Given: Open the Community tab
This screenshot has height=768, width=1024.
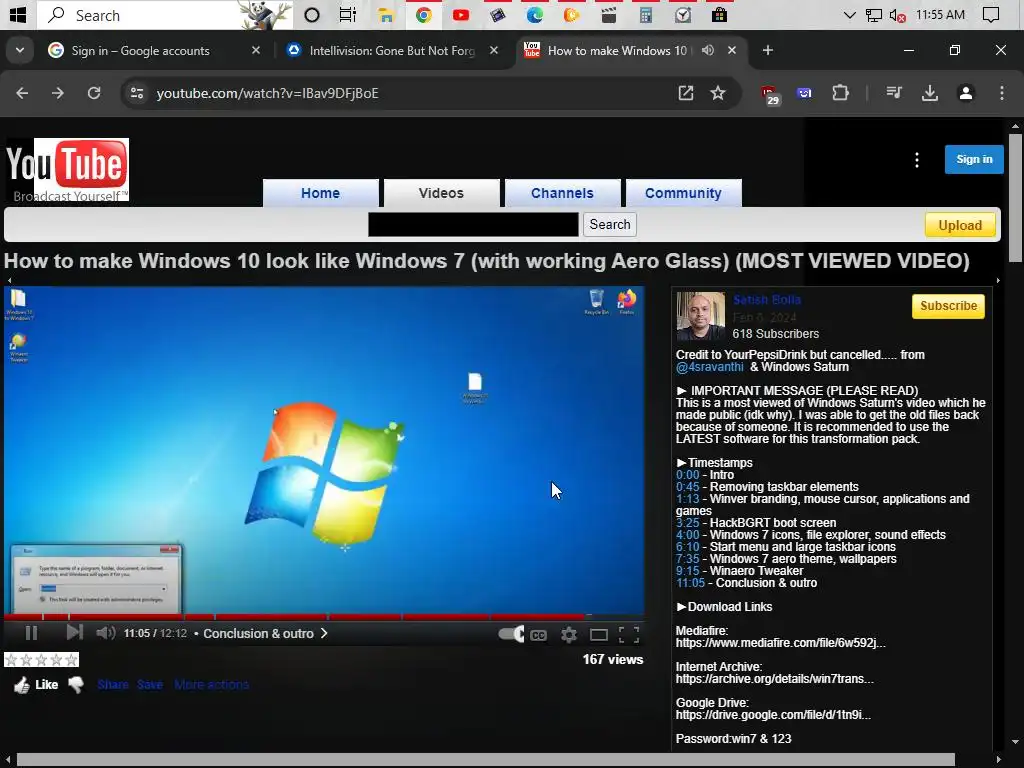Looking at the screenshot, I should pos(683,193).
